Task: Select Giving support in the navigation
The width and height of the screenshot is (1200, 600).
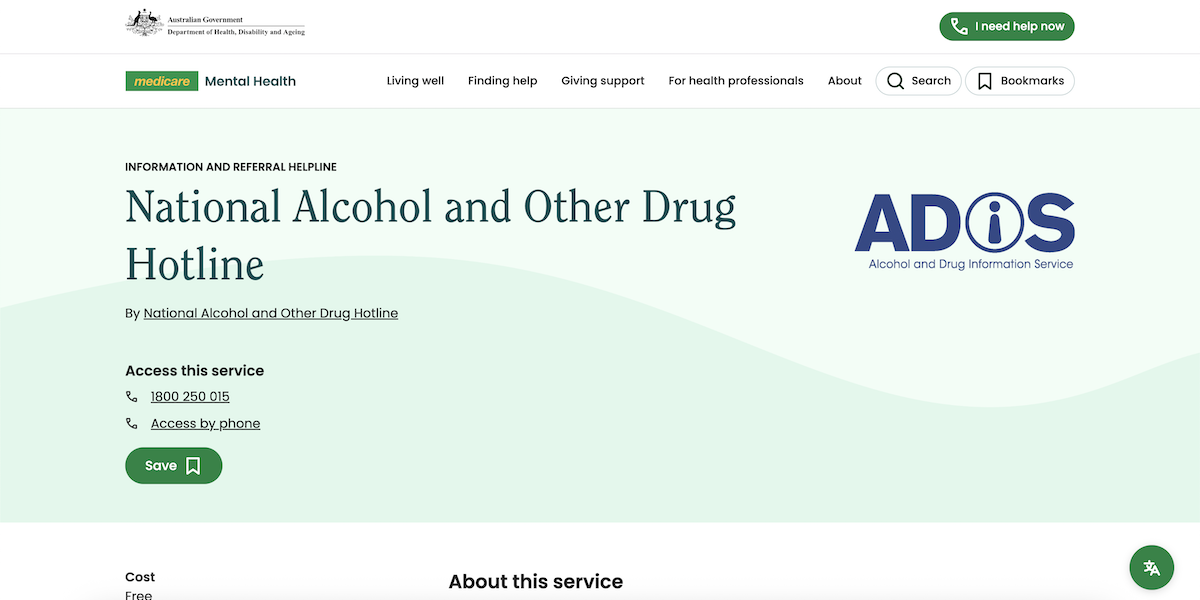Action: pos(602,80)
